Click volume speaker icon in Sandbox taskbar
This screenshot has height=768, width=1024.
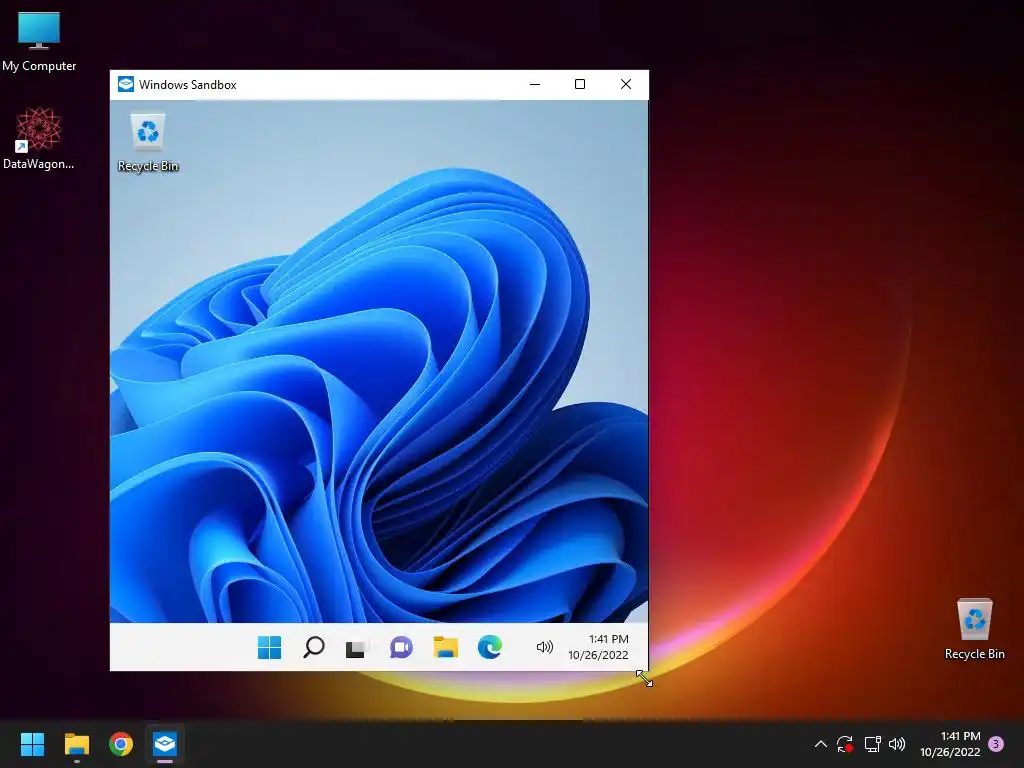(544, 647)
